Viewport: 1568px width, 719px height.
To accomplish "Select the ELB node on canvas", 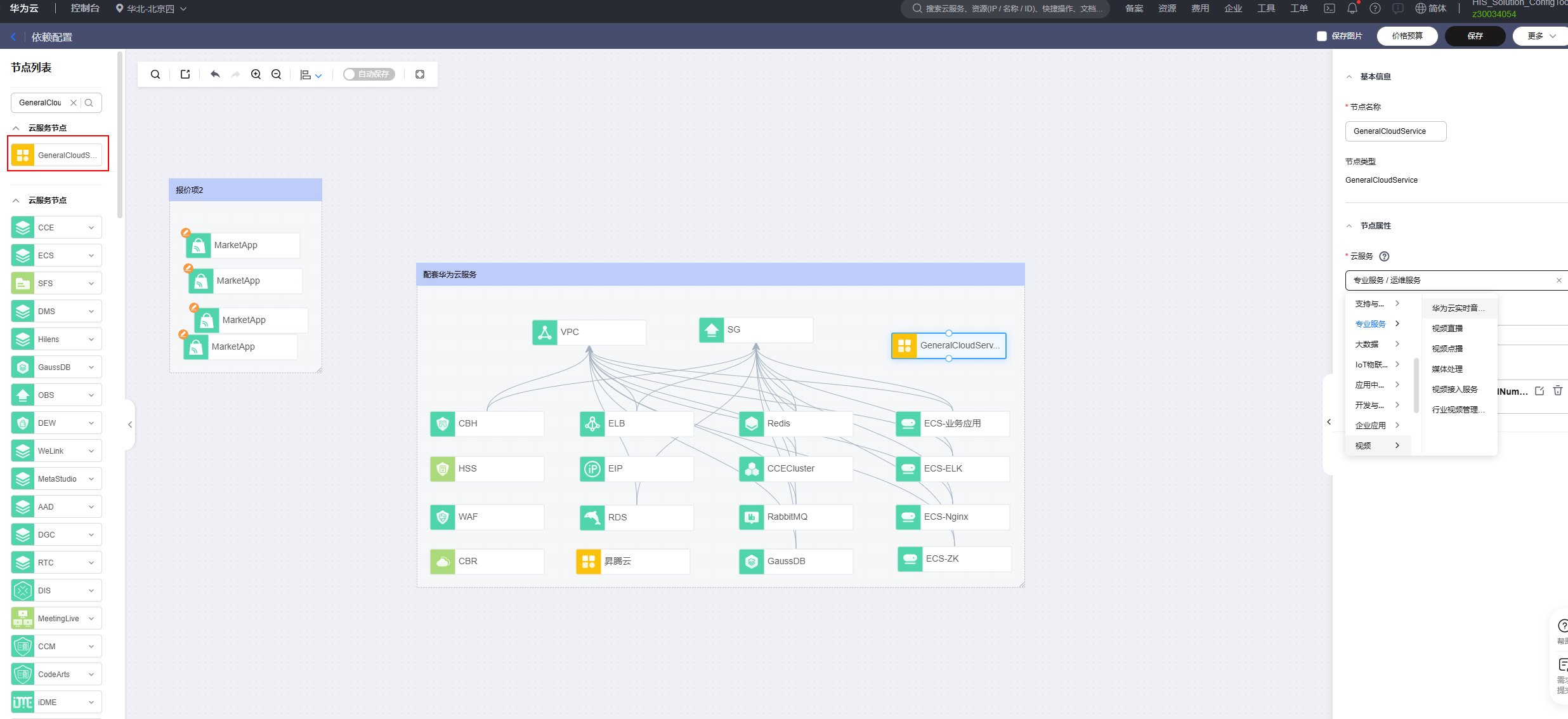I will pos(637,424).
